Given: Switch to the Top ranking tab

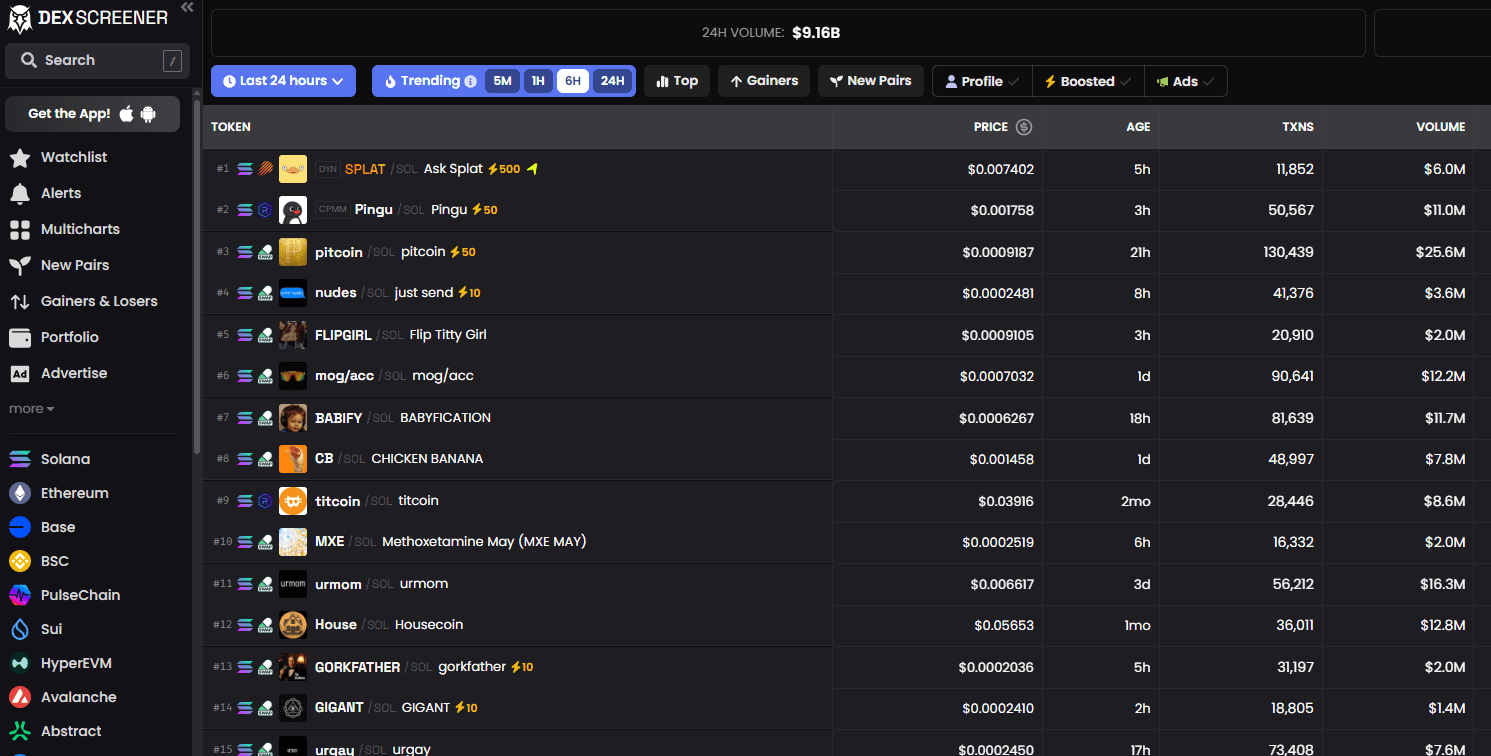Looking at the screenshot, I should click(x=677, y=81).
